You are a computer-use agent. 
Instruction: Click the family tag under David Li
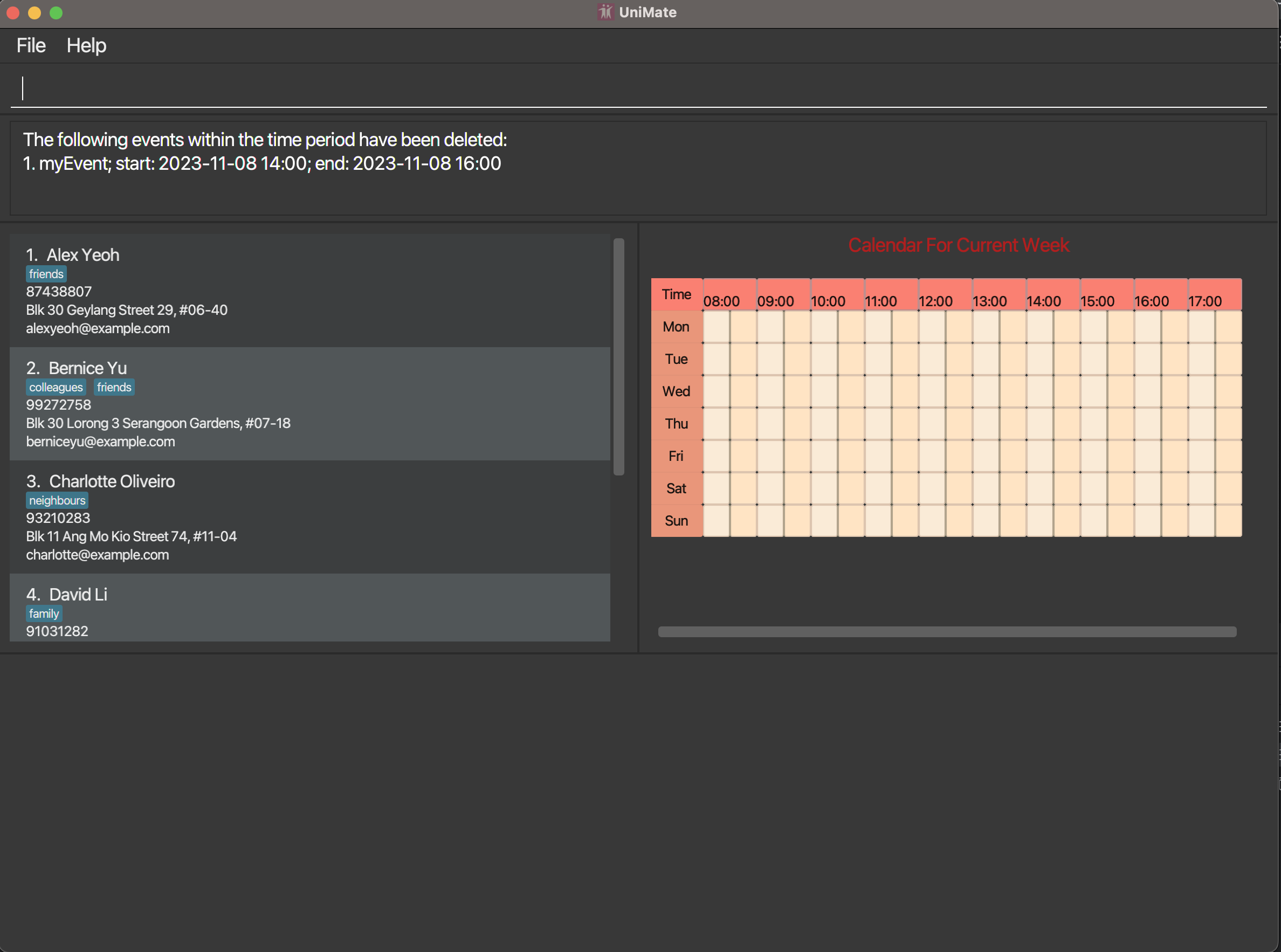pyautogui.click(x=44, y=613)
